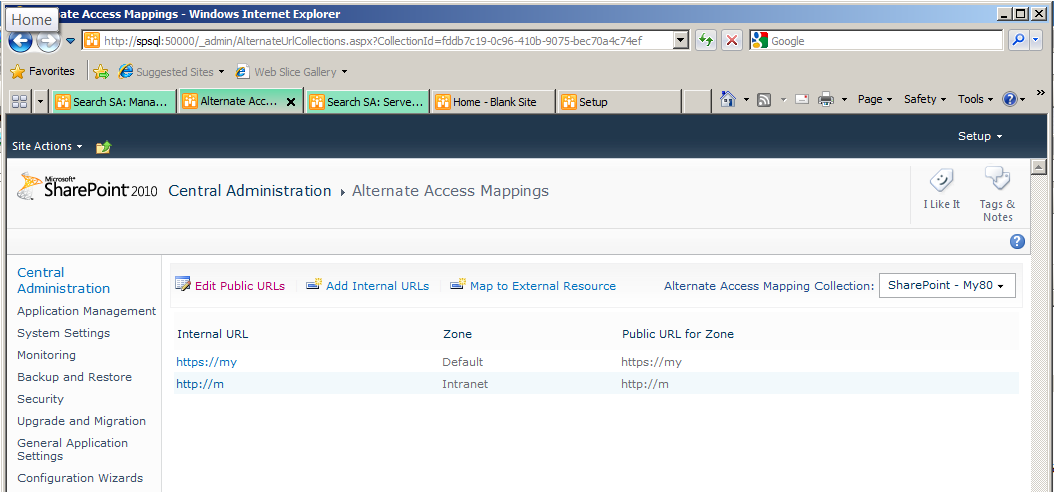Click the Print icon in command bar
Image resolution: width=1054 pixels, height=492 pixels.
click(x=826, y=99)
